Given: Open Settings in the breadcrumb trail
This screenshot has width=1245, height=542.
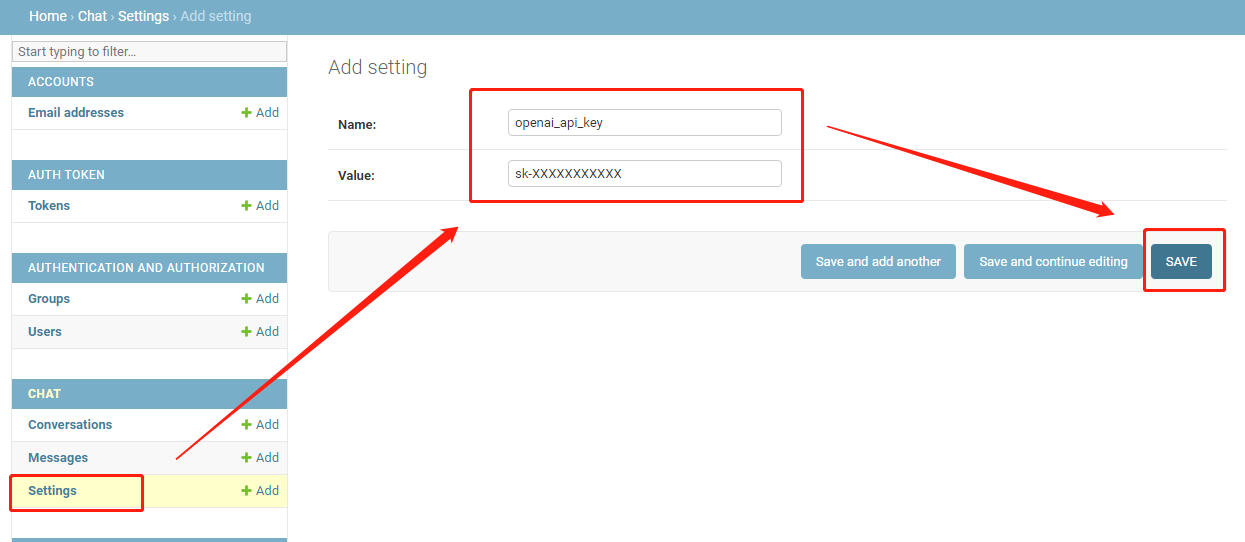Looking at the screenshot, I should coord(143,16).
